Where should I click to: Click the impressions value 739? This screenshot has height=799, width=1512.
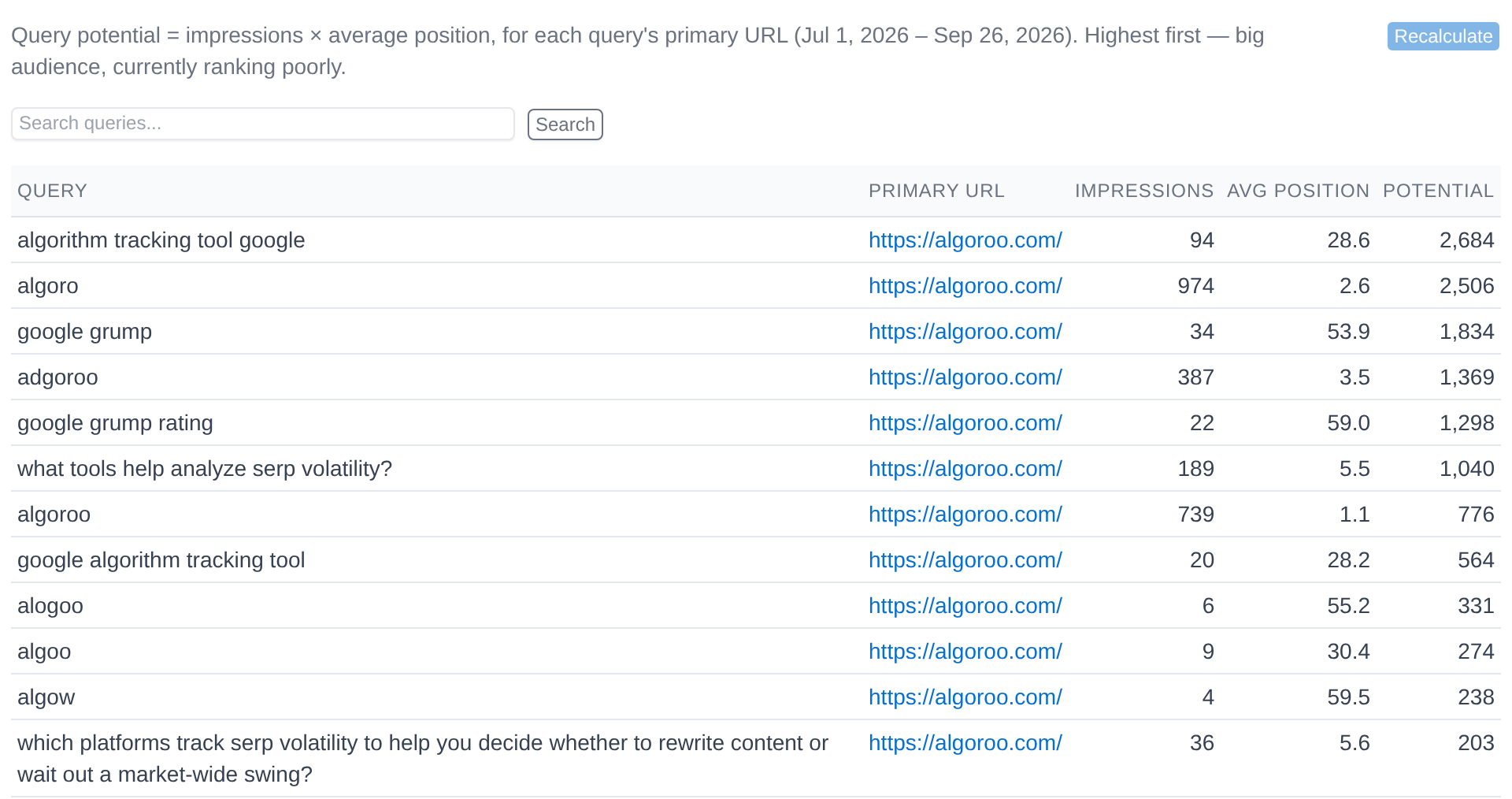1195,515
